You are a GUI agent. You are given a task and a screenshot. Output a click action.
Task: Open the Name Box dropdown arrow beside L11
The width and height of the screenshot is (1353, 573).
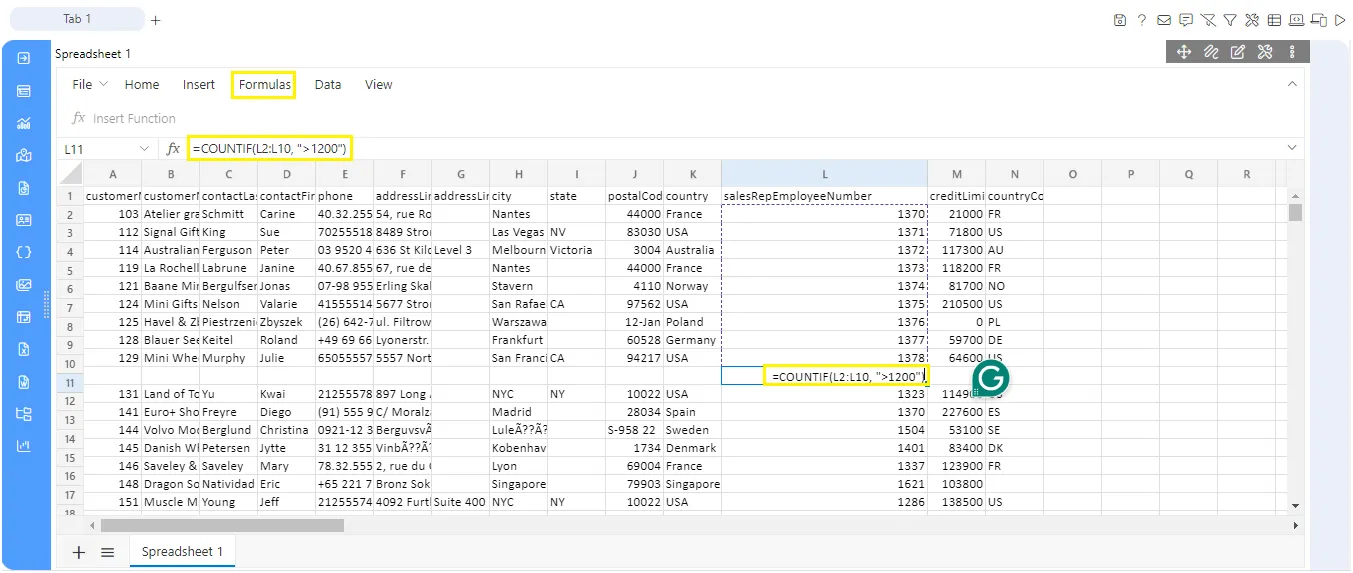coord(145,149)
